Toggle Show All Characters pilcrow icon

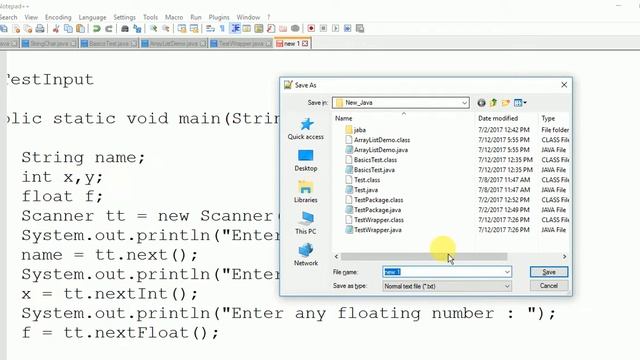222,29
